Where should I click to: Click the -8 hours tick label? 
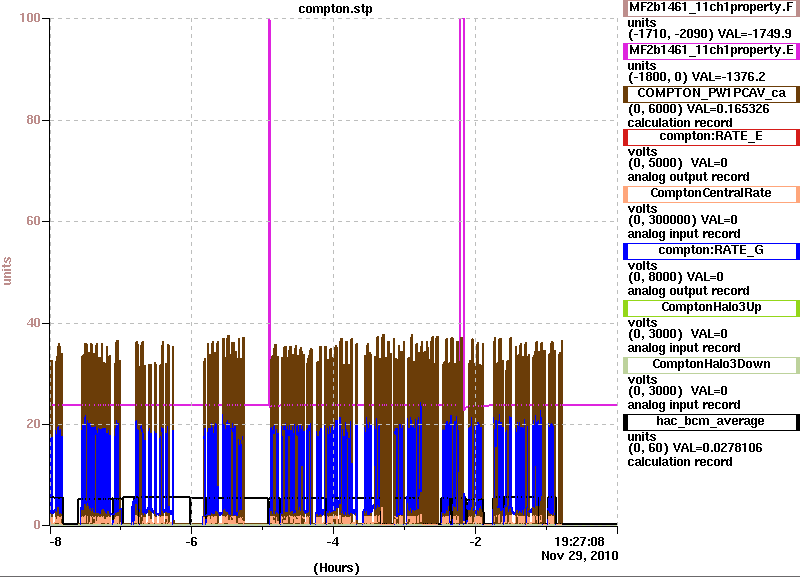coord(55,542)
